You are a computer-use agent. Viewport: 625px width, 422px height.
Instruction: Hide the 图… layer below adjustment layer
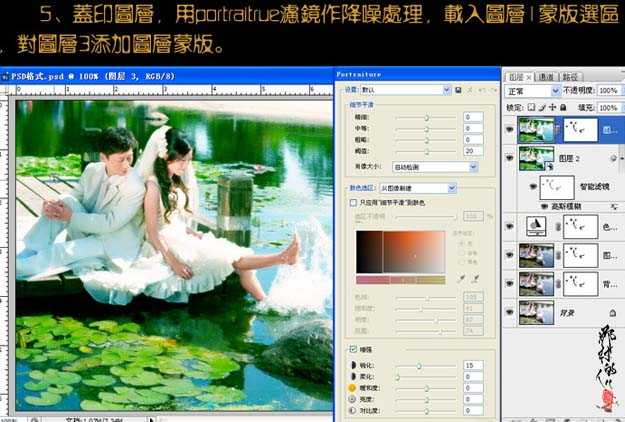click(x=509, y=255)
